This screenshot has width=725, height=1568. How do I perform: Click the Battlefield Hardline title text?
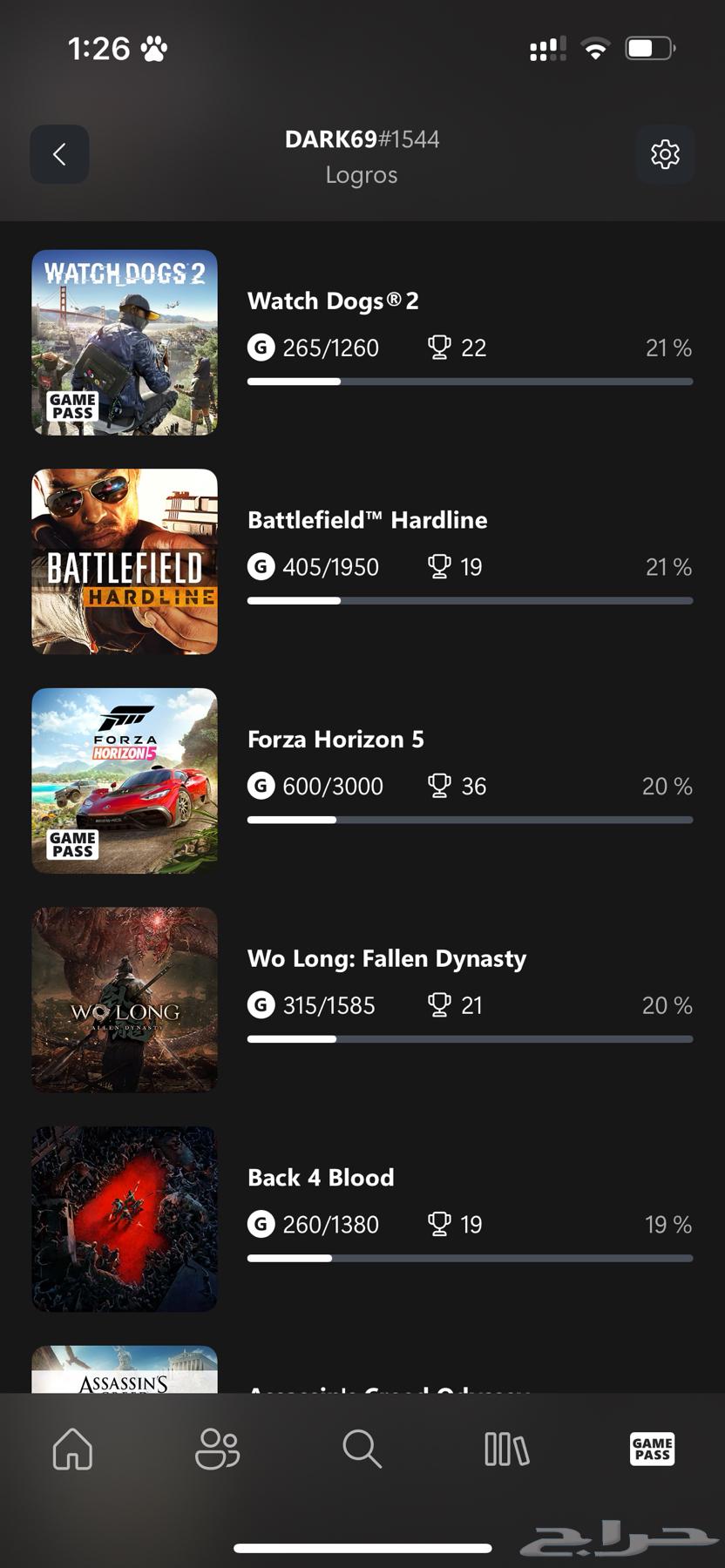pos(367,520)
